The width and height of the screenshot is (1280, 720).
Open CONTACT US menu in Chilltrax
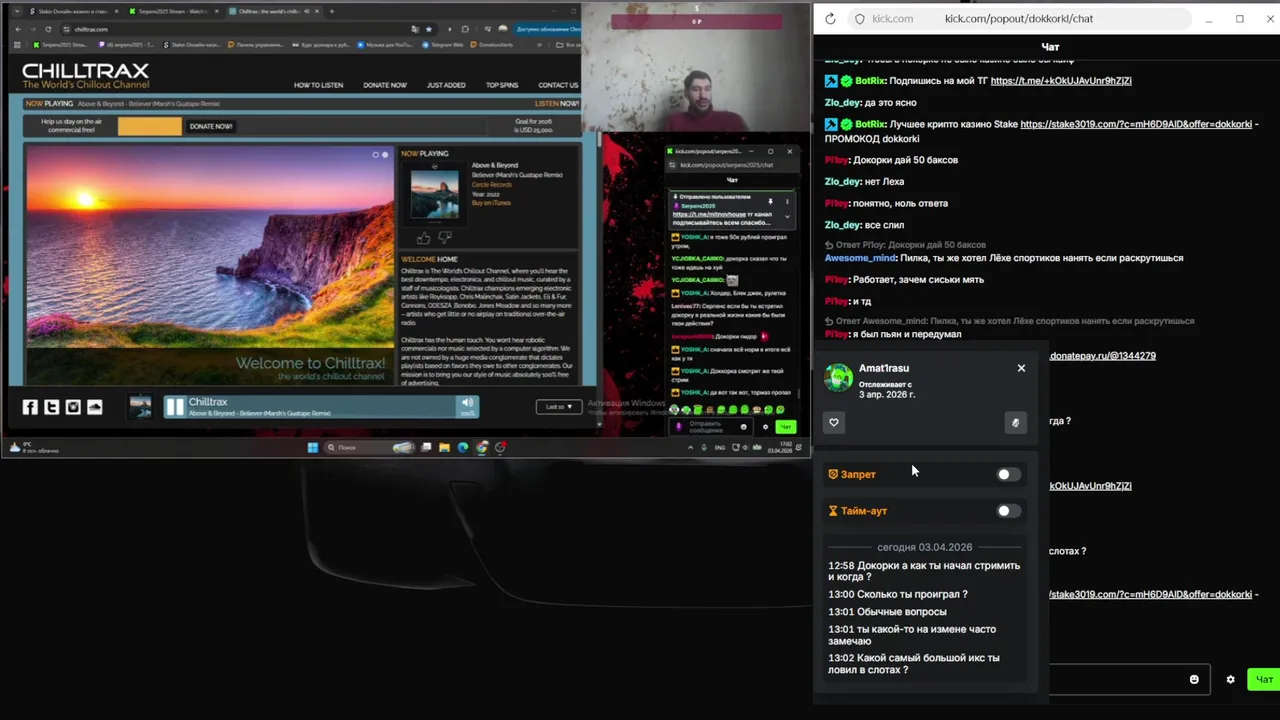tap(558, 85)
